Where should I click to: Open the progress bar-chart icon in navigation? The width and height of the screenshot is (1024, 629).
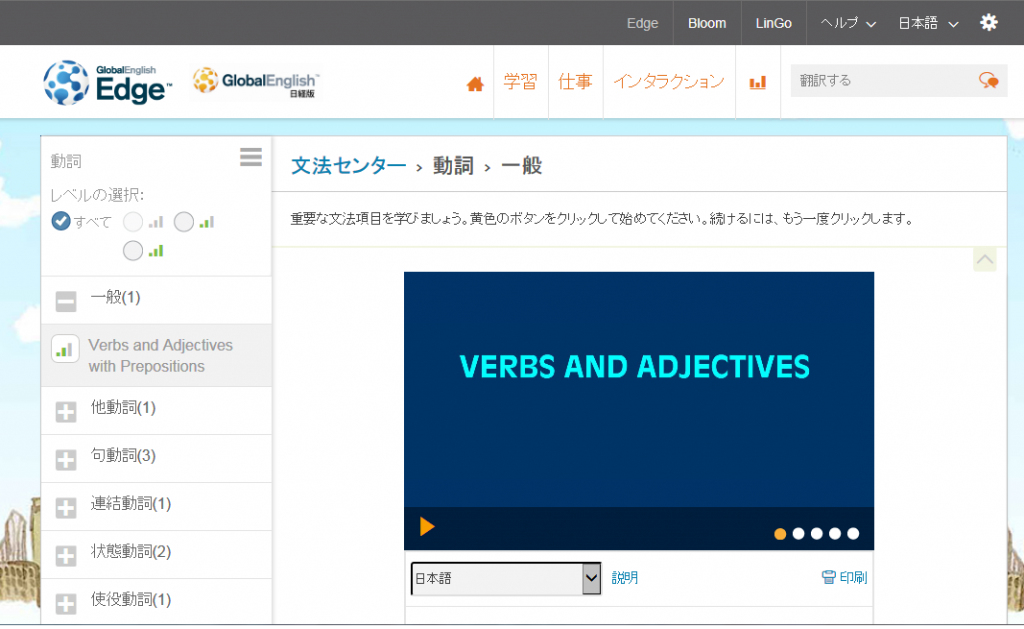(x=758, y=82)
